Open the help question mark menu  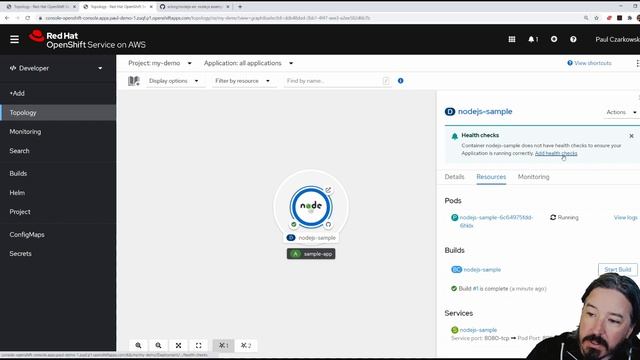[x=573, y=39]
